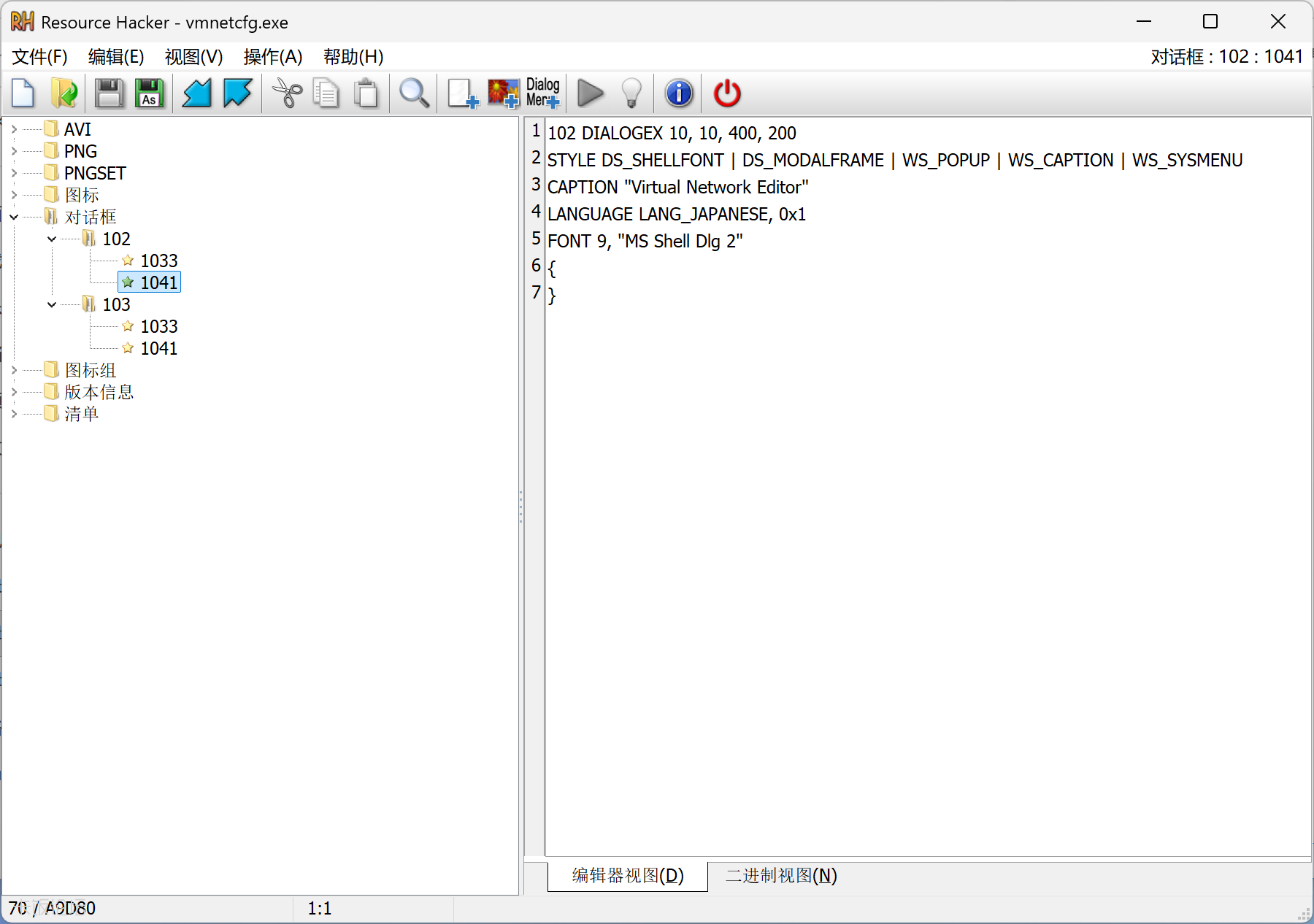Open Find with the magnifier icon
Image resolution: width=1314 pixels, height=924 pixels.
414,93
